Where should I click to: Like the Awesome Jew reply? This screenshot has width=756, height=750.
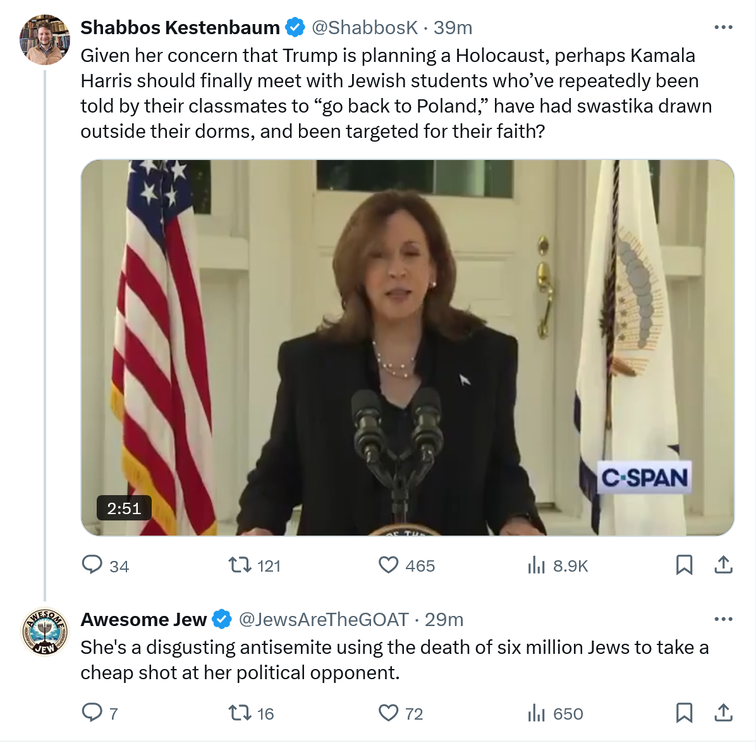389,713
